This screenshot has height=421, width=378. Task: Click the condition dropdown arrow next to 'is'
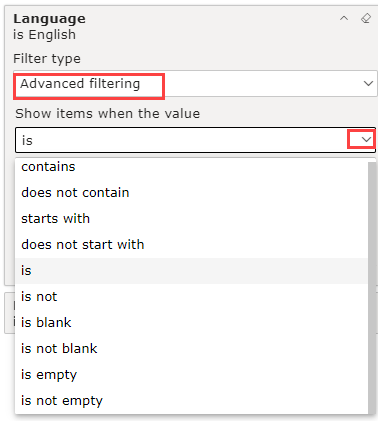point(366,140)
